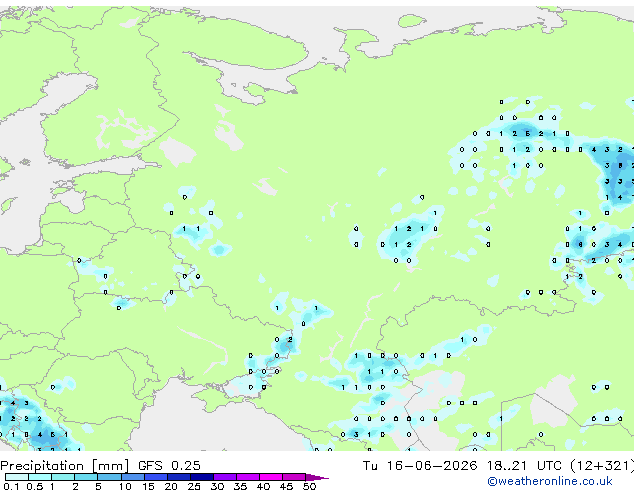
Task: Select the 0.1–0.5 mm legend color swatch
Action: (x=17, y=477)
